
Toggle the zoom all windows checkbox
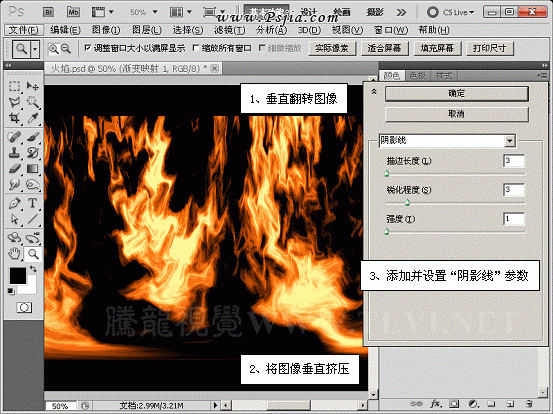[195, 48]
